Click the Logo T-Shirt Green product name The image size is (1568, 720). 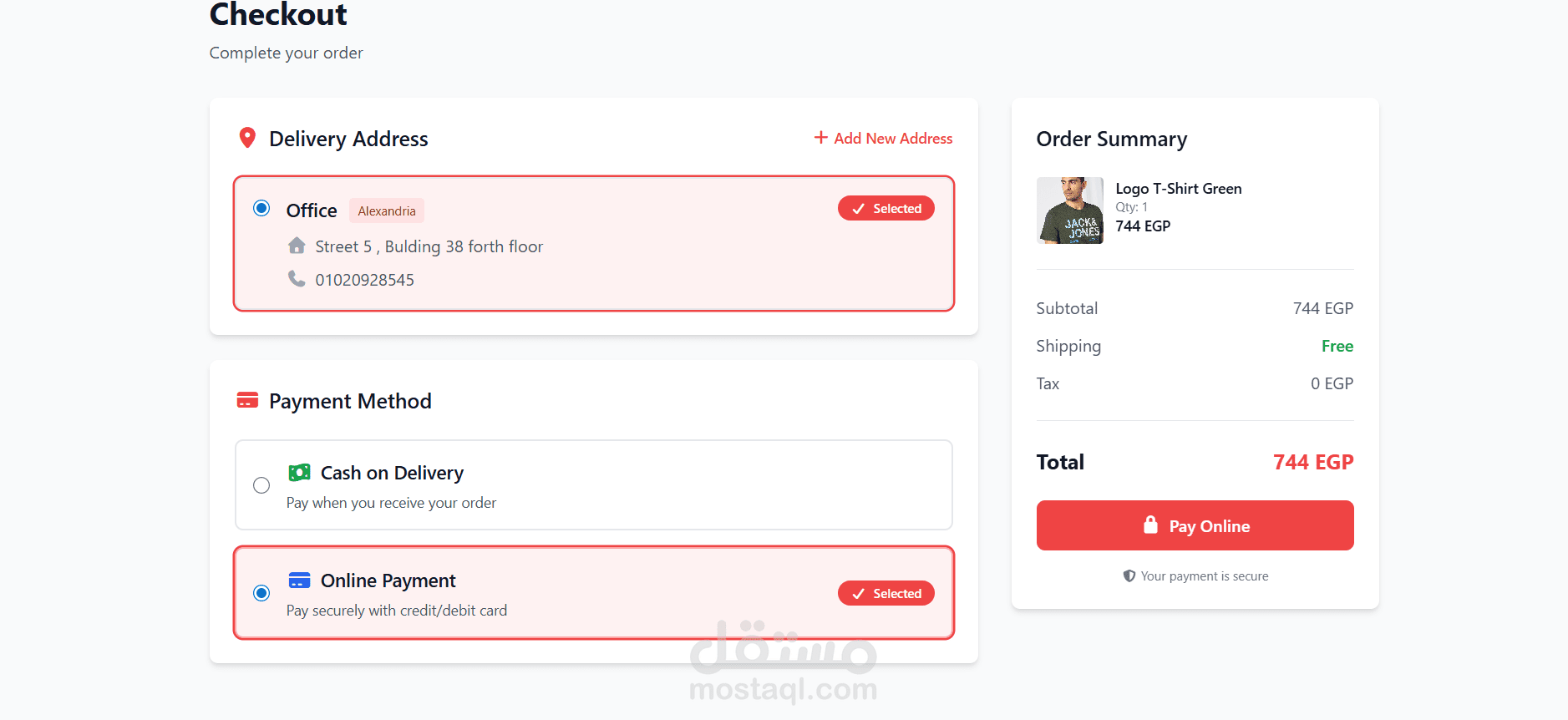click(1178, 189)
